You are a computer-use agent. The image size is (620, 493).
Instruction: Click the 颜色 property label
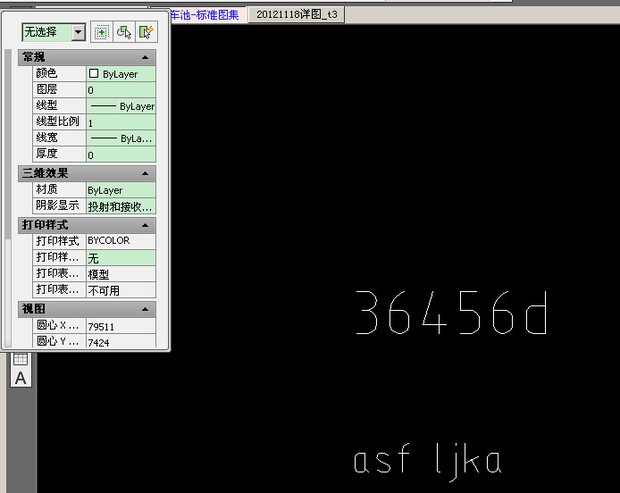coord(47,73)
